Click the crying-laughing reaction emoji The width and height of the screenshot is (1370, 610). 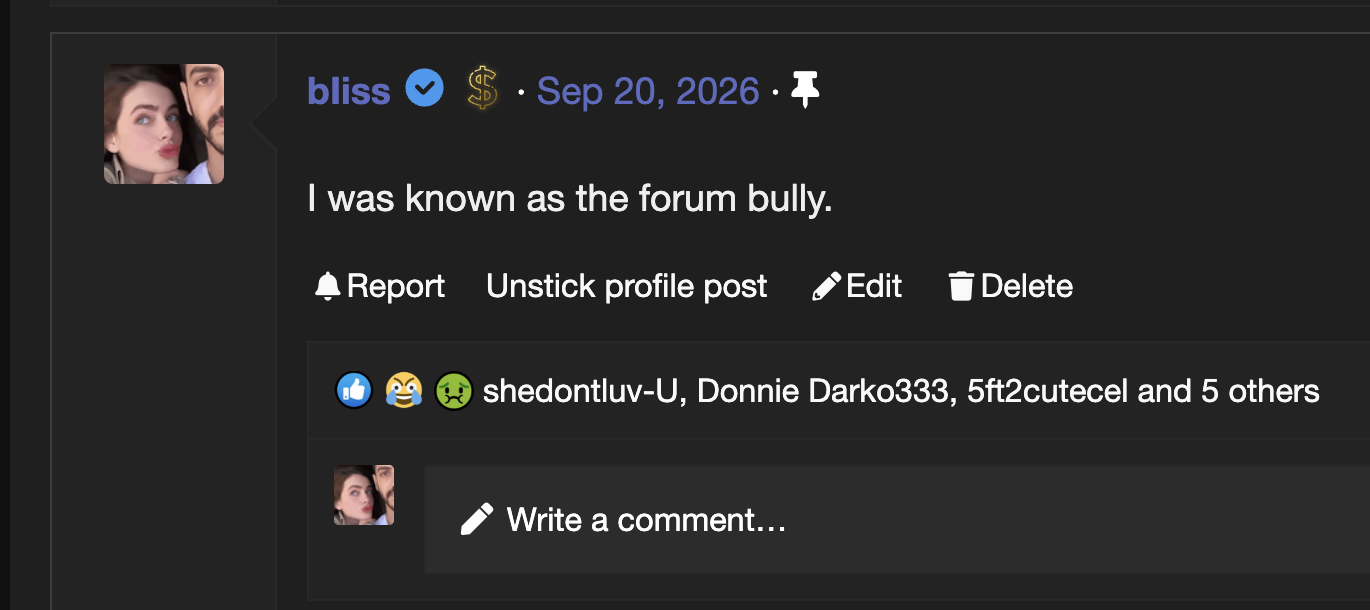coord(404,391)
